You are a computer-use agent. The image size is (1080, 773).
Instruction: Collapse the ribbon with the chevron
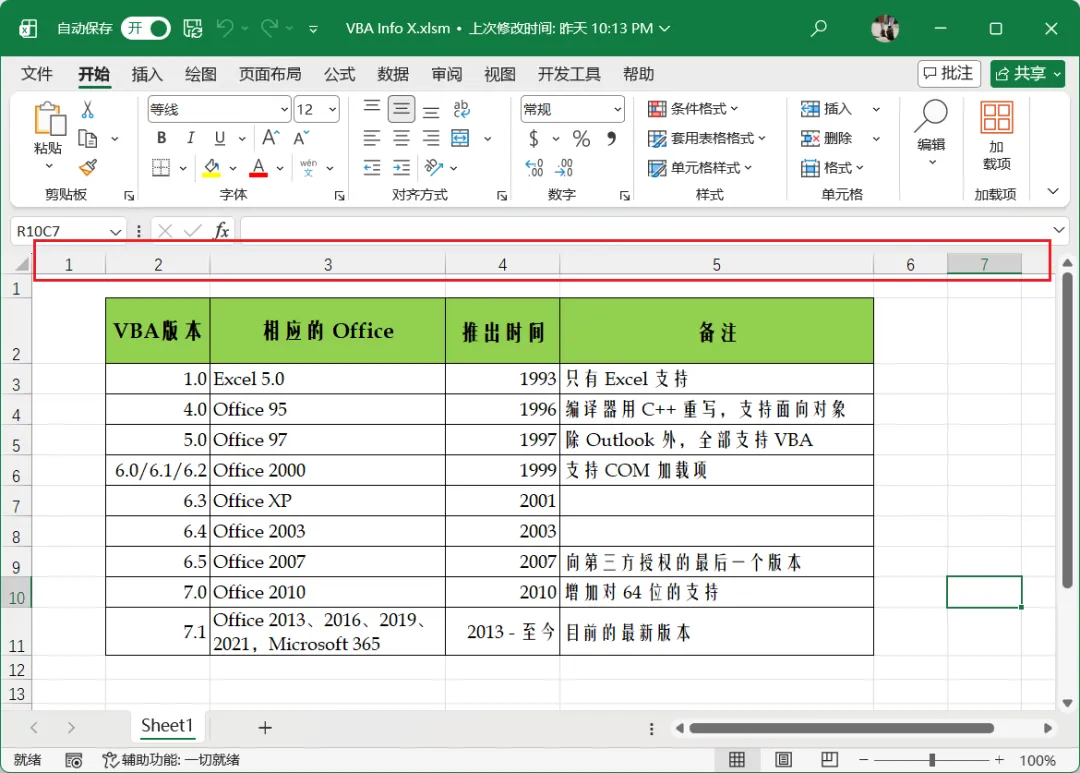1053,192
